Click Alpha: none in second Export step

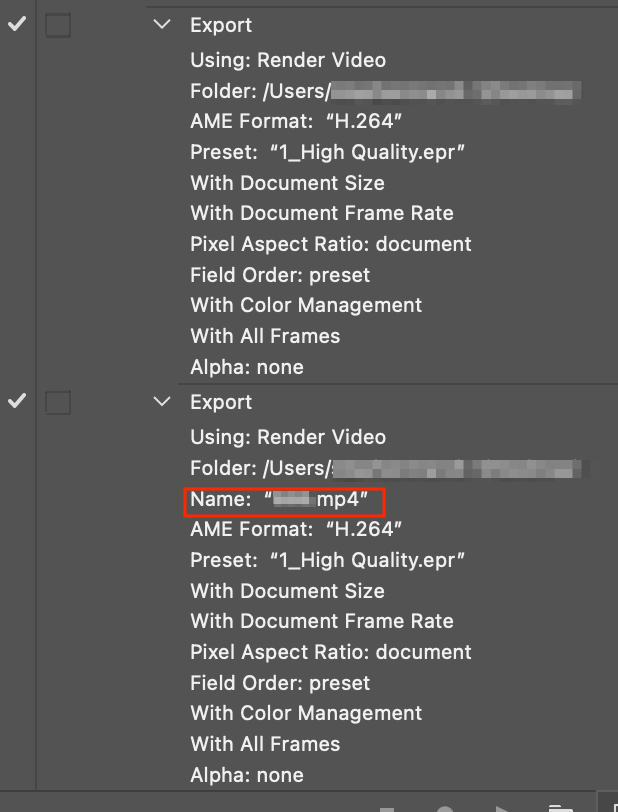[247, 775]
